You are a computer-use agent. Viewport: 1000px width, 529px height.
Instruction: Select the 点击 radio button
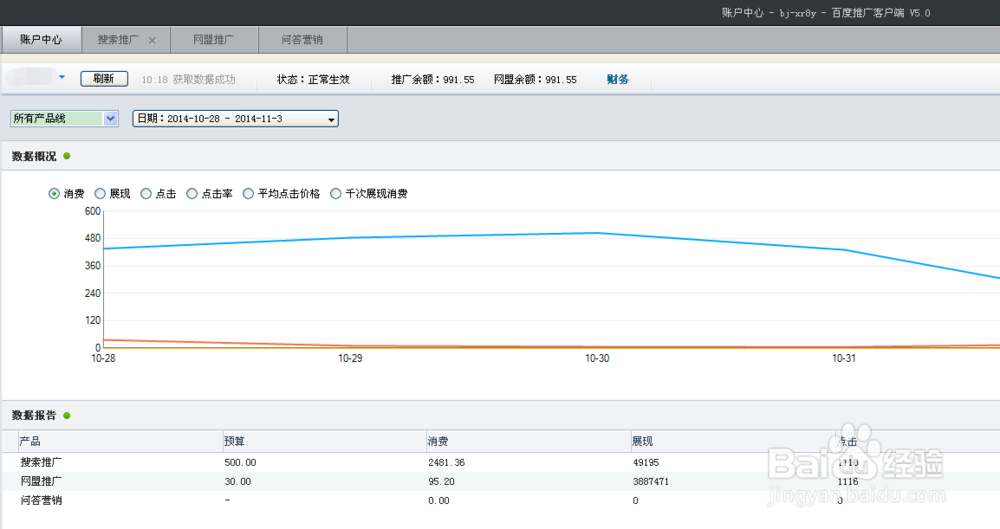pos(146,193)
